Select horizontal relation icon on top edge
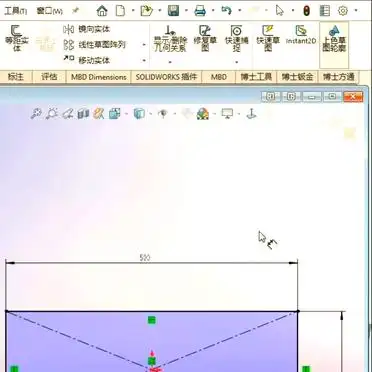Viewport: 372px width, 372px height. click(x=152, y=320)
